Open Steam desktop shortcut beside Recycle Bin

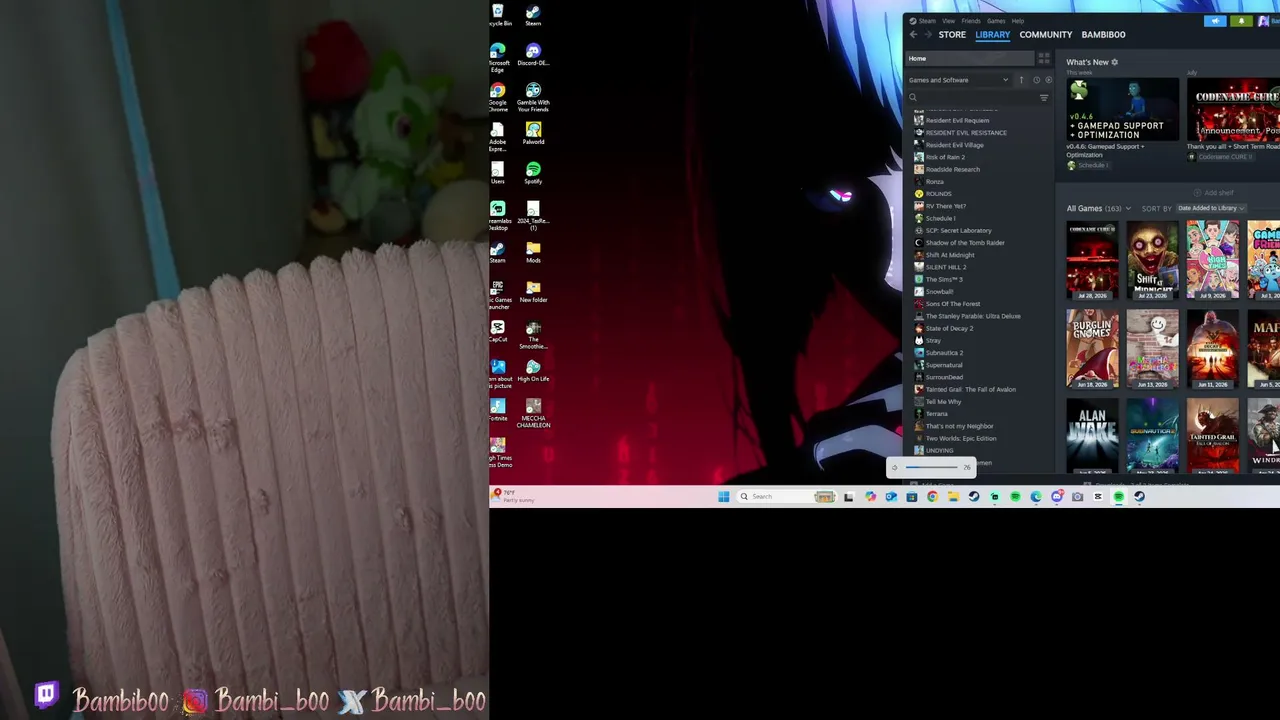[x=533, y=16]
